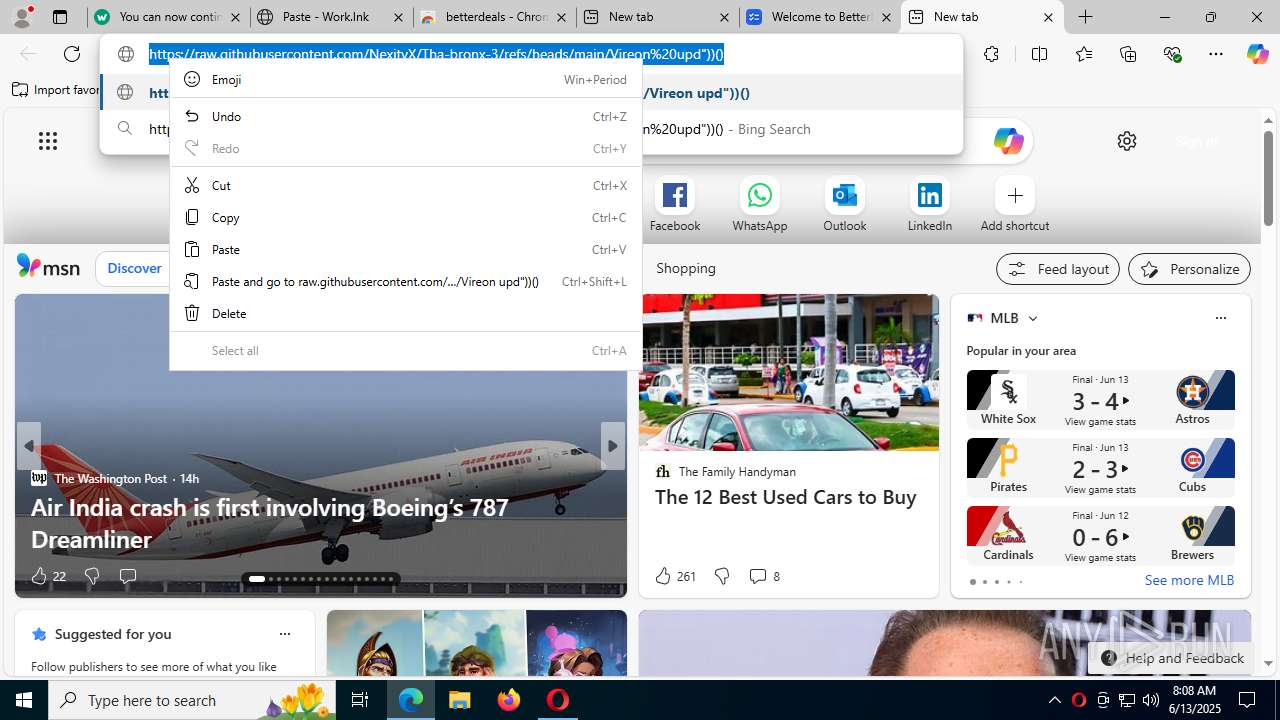The width and height of the screenshot is (1280, 720).
Task: Open the browser profile icon
Action: click(x=22, y=17)
